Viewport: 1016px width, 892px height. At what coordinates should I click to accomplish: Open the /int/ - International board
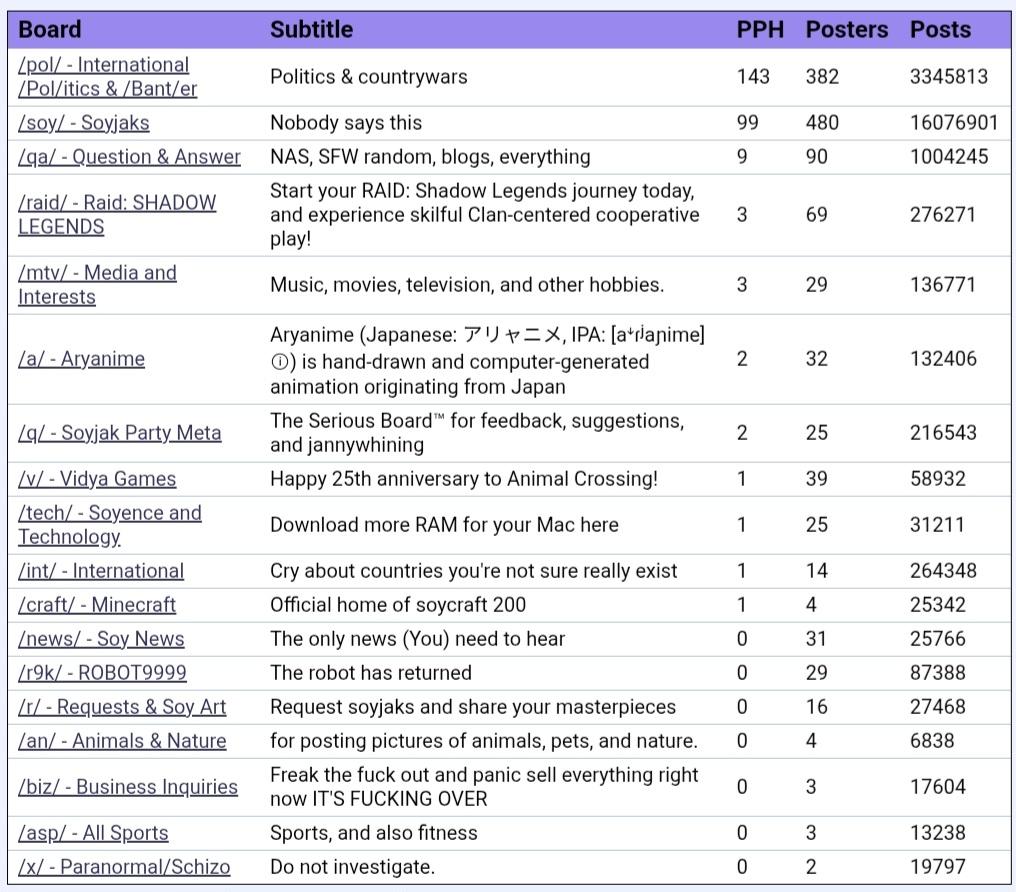coord(101,570)
